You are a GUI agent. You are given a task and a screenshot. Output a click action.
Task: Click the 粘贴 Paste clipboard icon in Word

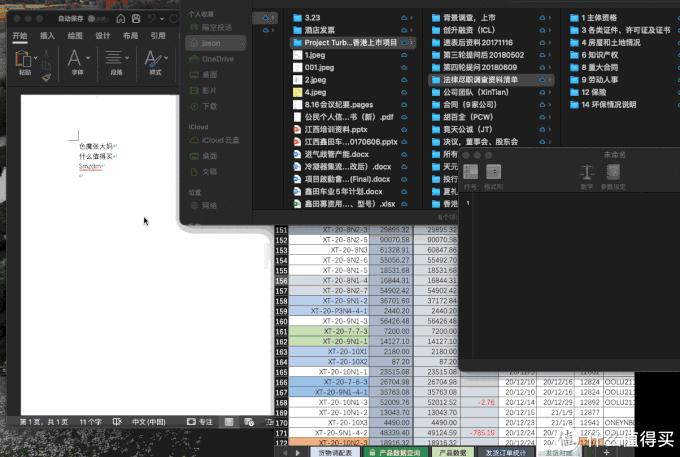(x=23, y=59)
